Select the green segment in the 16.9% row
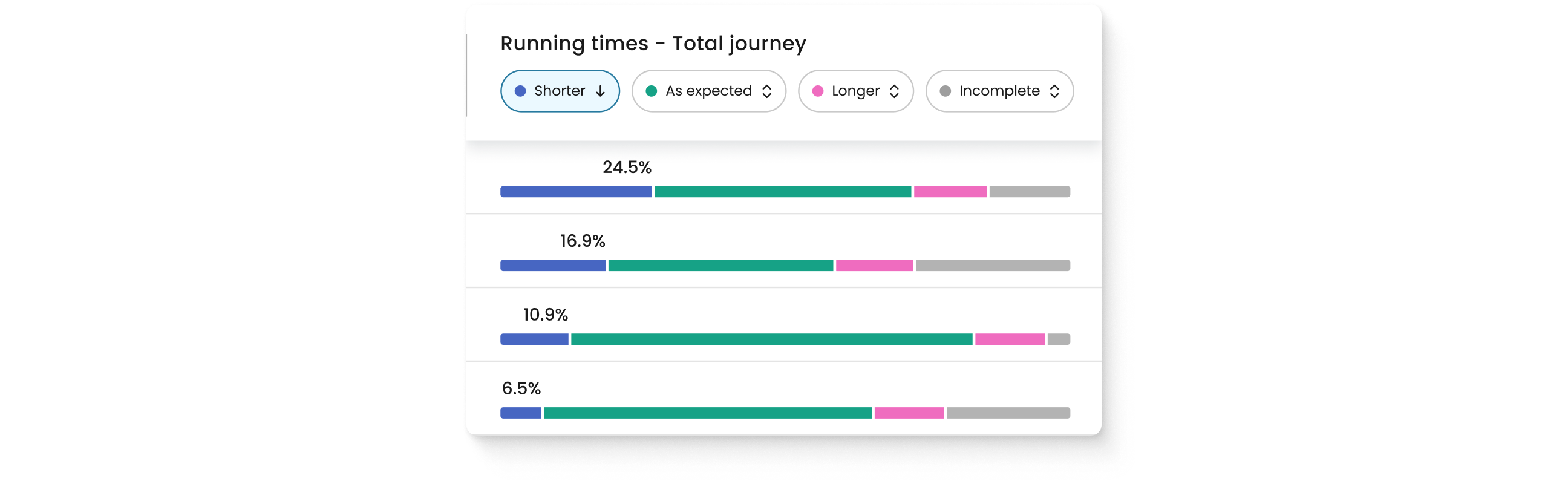1568x504 pixels. pos(720,266)
